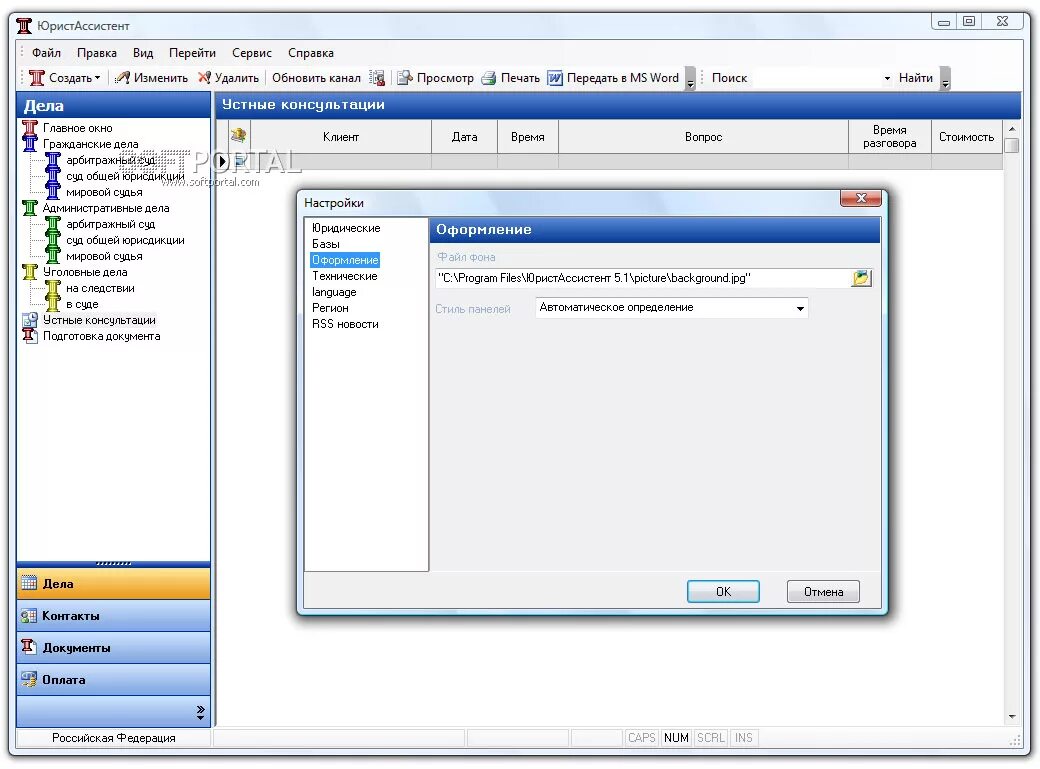Viewport: 1040px width, 769px height.
Task: Select language in Настройки list
Action: (x=334, y=292)
